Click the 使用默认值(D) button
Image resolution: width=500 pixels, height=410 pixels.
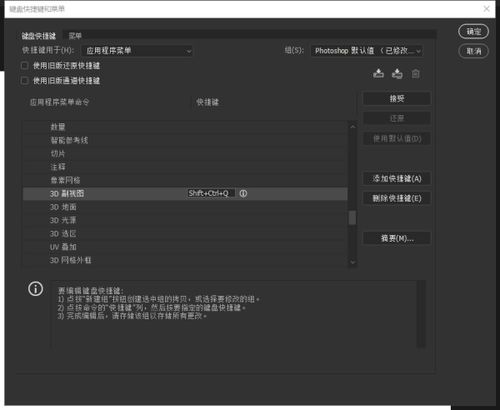[397, 138]
